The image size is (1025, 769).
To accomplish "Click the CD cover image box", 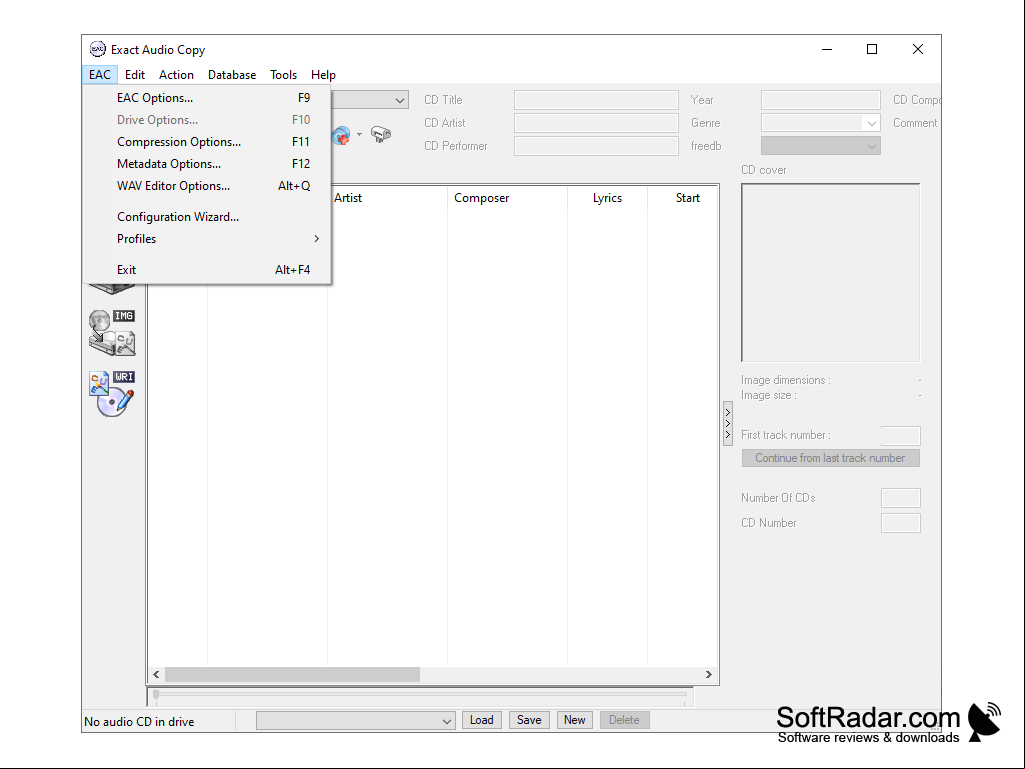I will [x=830, y=273].
